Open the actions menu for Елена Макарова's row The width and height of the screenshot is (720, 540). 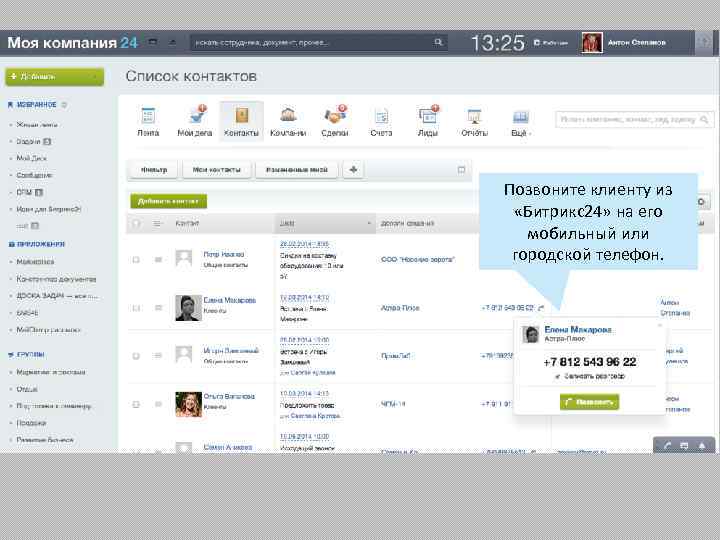click(158, 308)
